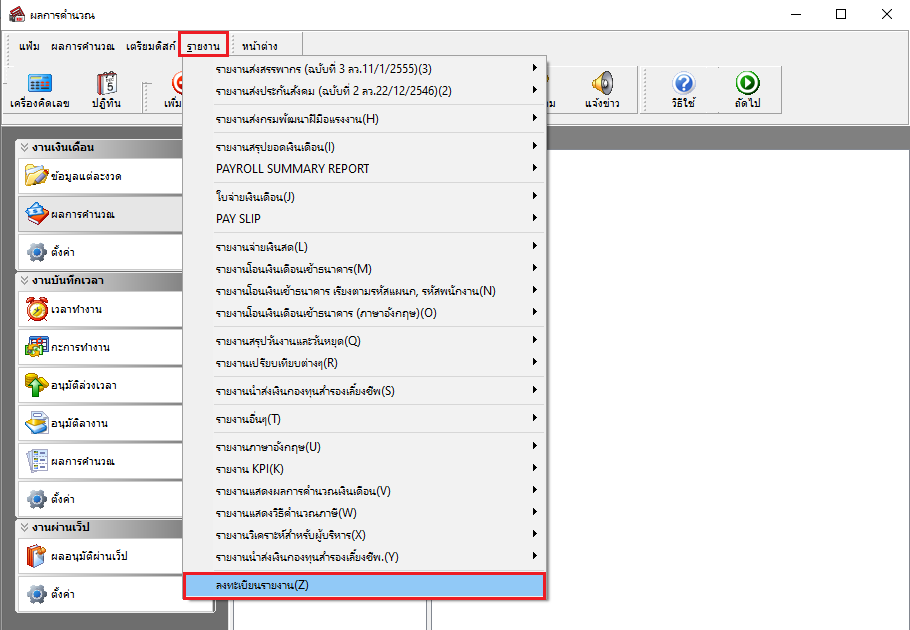Viewport: 910px width, 630px height.
Task: Click the ปฏิทิน calendar toolbar icon
Action: tap(107, 84)
